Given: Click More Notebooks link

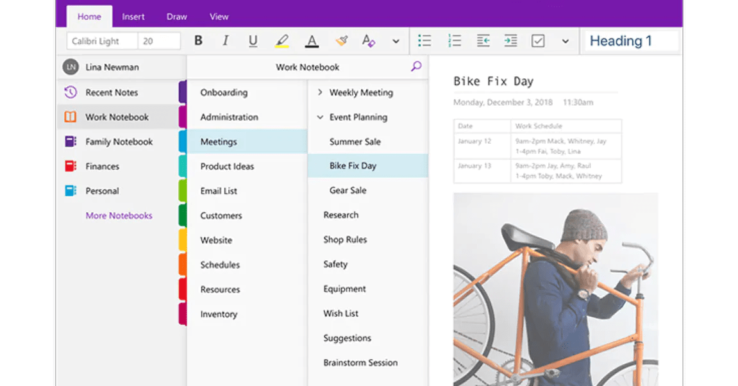Looking at the screenshot, I should point(119,215).
